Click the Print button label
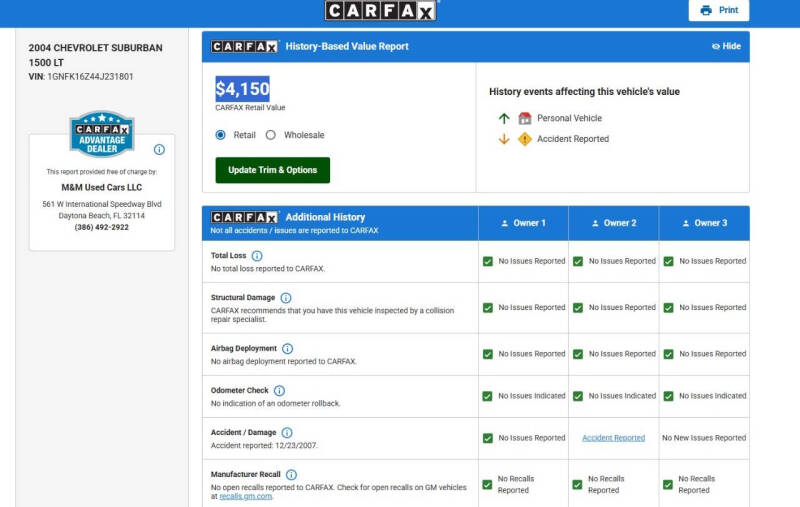The width and height of the screenshot is (800, 507). coord(729,10)
